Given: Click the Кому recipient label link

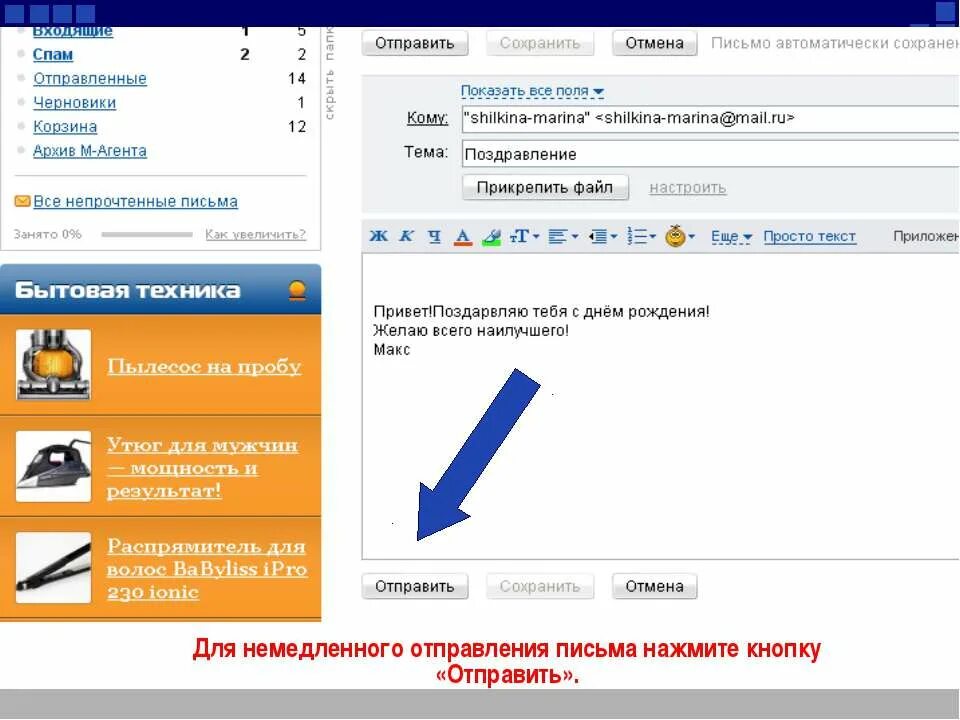Looking at the screenshot, I should pyautogui.click(x=427, y=118).
